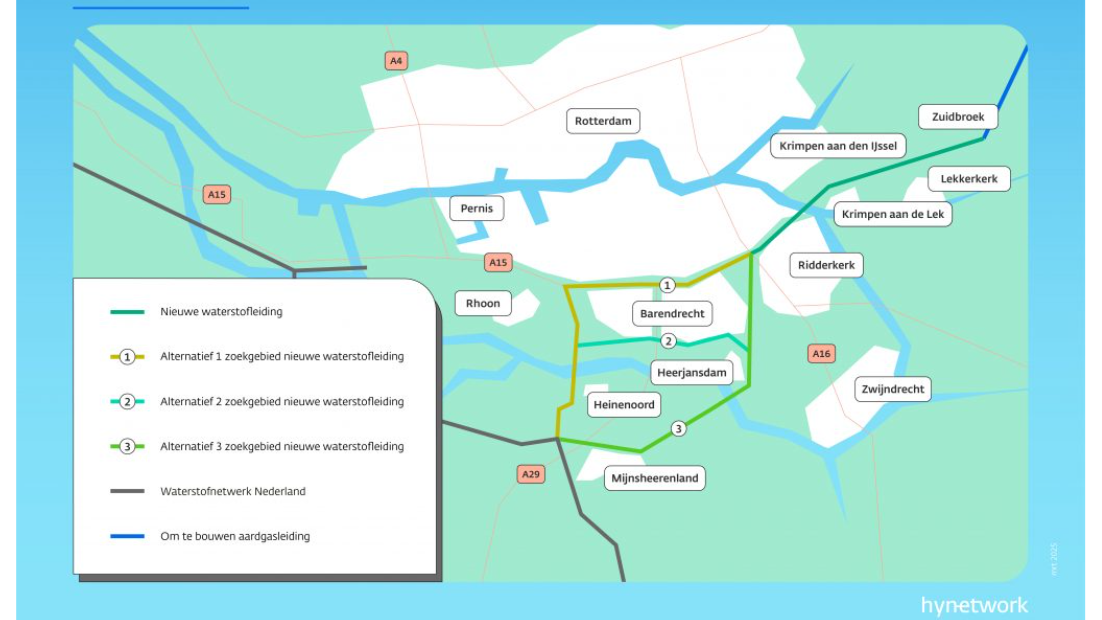The width and height of the screenshot is (1102, 620).
Task: Click the A29 highway badge
Action: coord(530,473)
